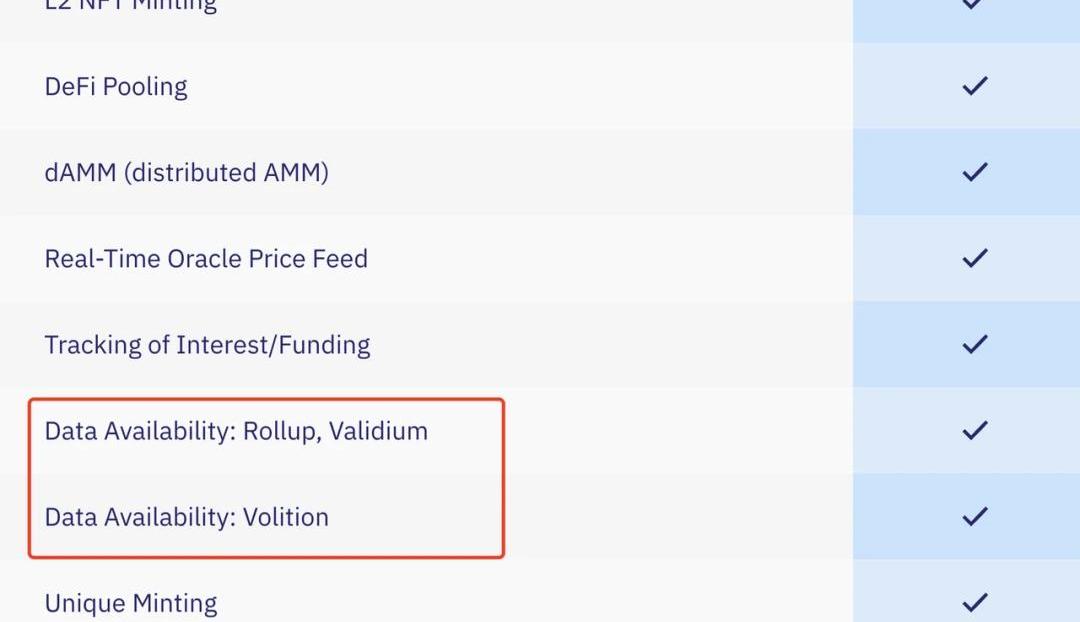The height and width of the screenshot is (622, 1080).
Task: Select the checkmark for Rollup, Validium row
Action: [974, 431]
